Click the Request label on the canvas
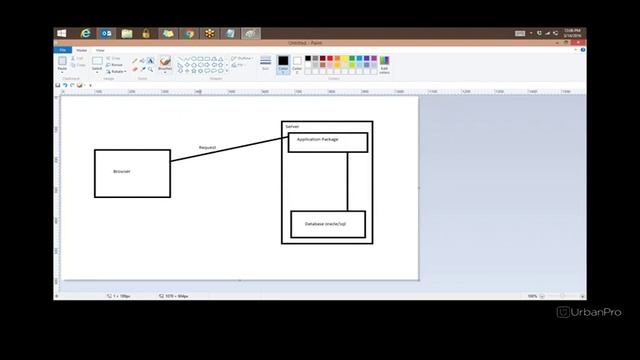The height and width of the screenshot is (360, 640). pos(207,147)
